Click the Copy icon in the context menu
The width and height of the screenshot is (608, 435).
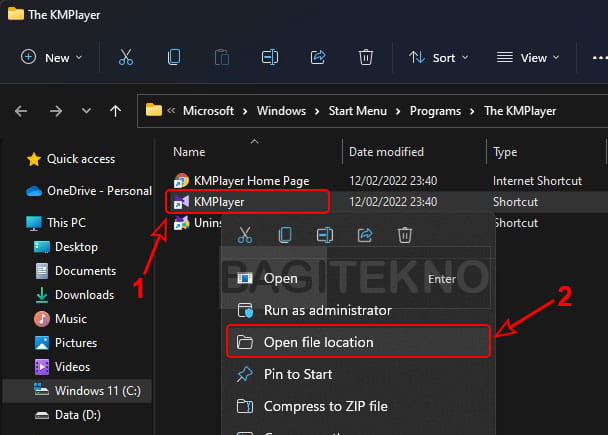pyautogui.click(x=285, y=235)
